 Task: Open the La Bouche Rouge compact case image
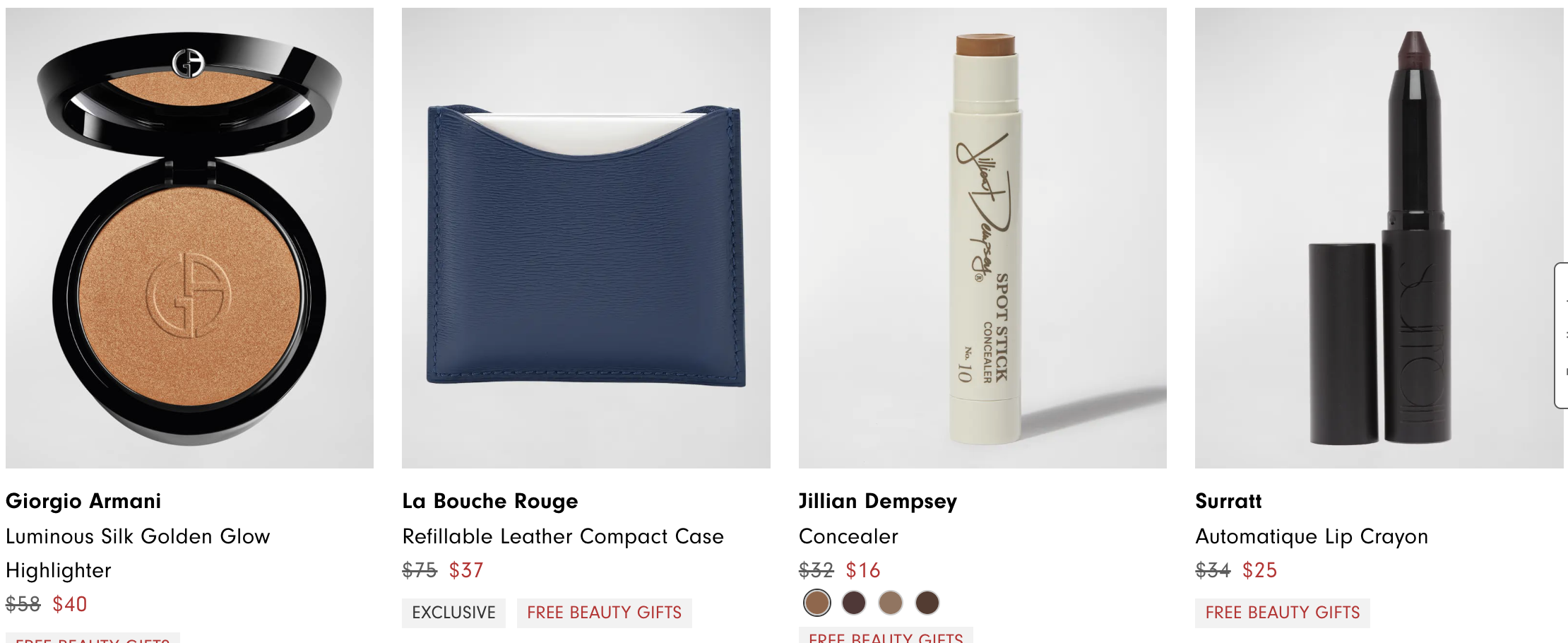click(x=586, y=238)
